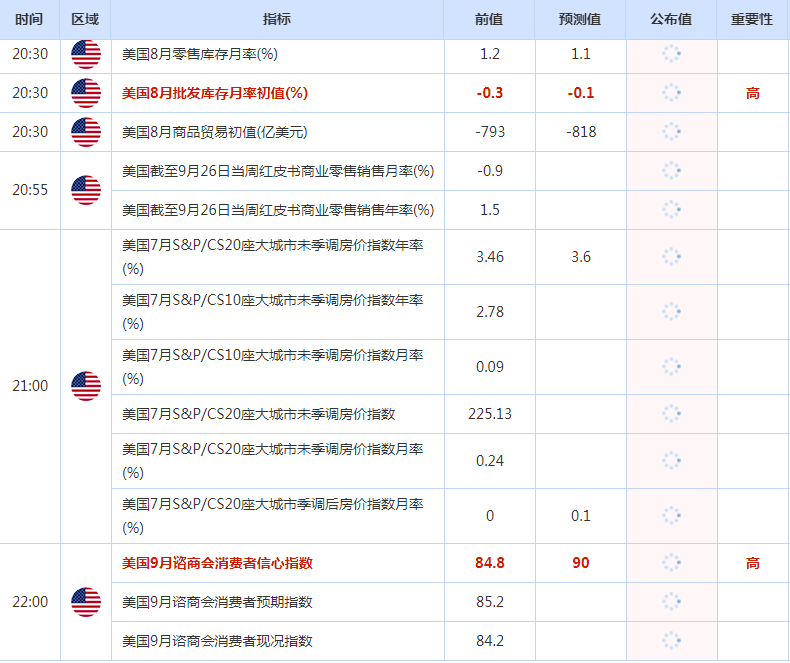Click the 20:55 time cell
The height and width of the screenshot is (663, 790).
coord(30,190)
